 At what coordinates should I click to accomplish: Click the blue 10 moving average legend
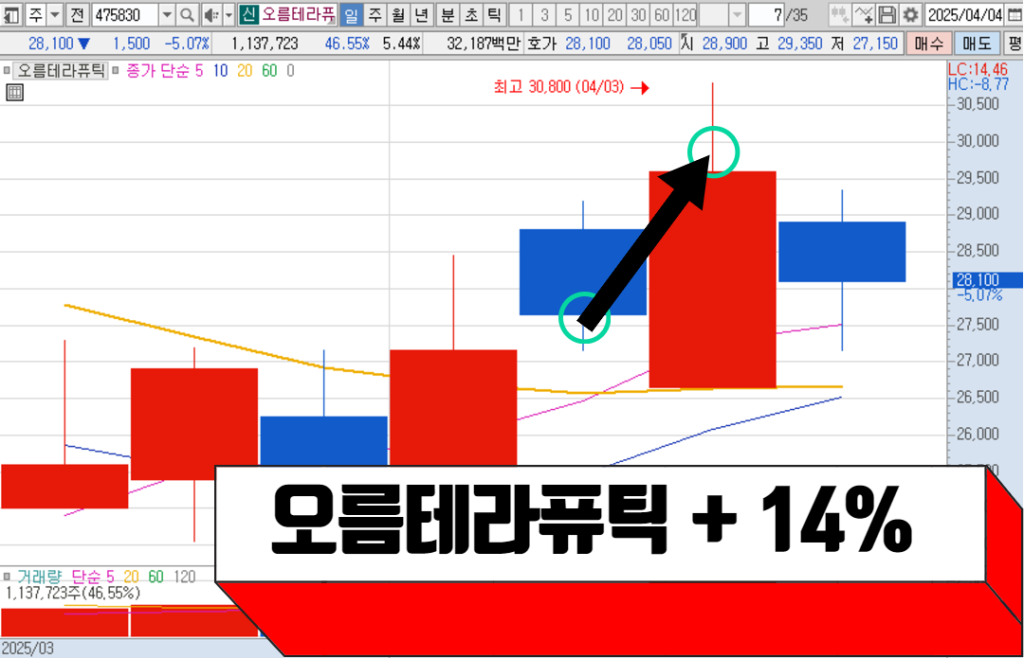tap(221, 70)
